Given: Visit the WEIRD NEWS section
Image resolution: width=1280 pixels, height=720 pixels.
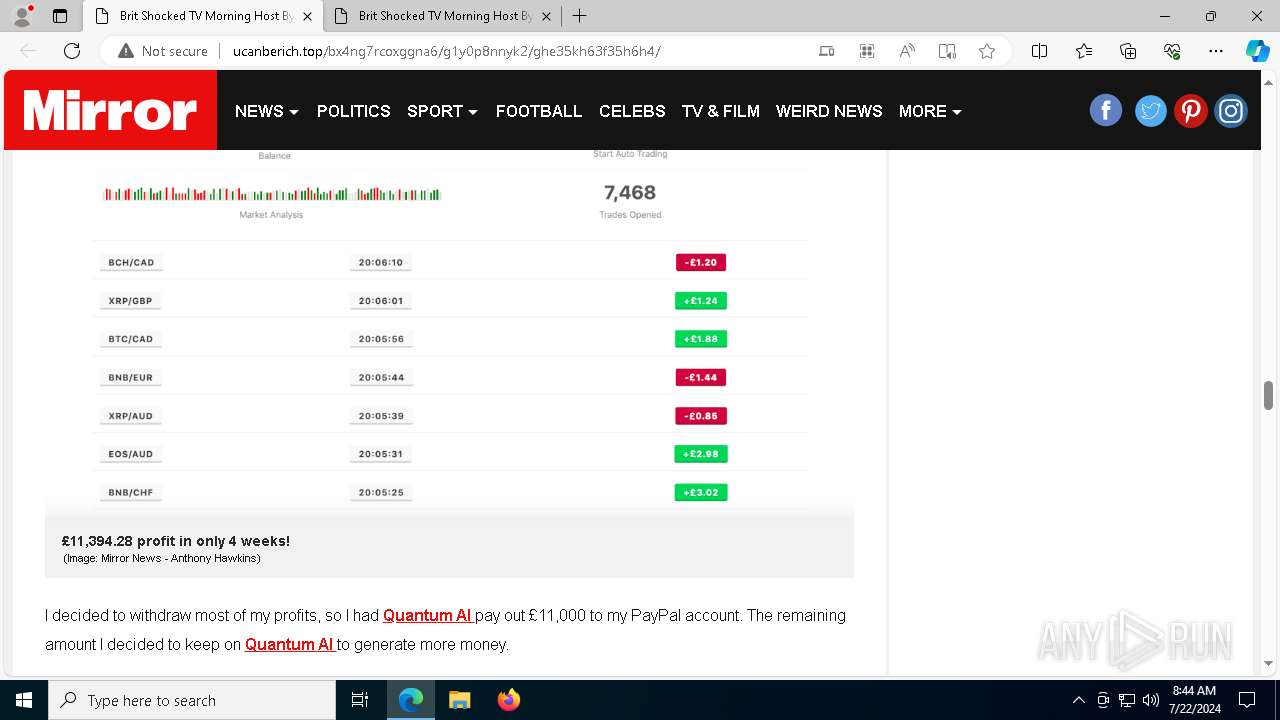Looking at the screenshot, I should click(x=829, y=111).
